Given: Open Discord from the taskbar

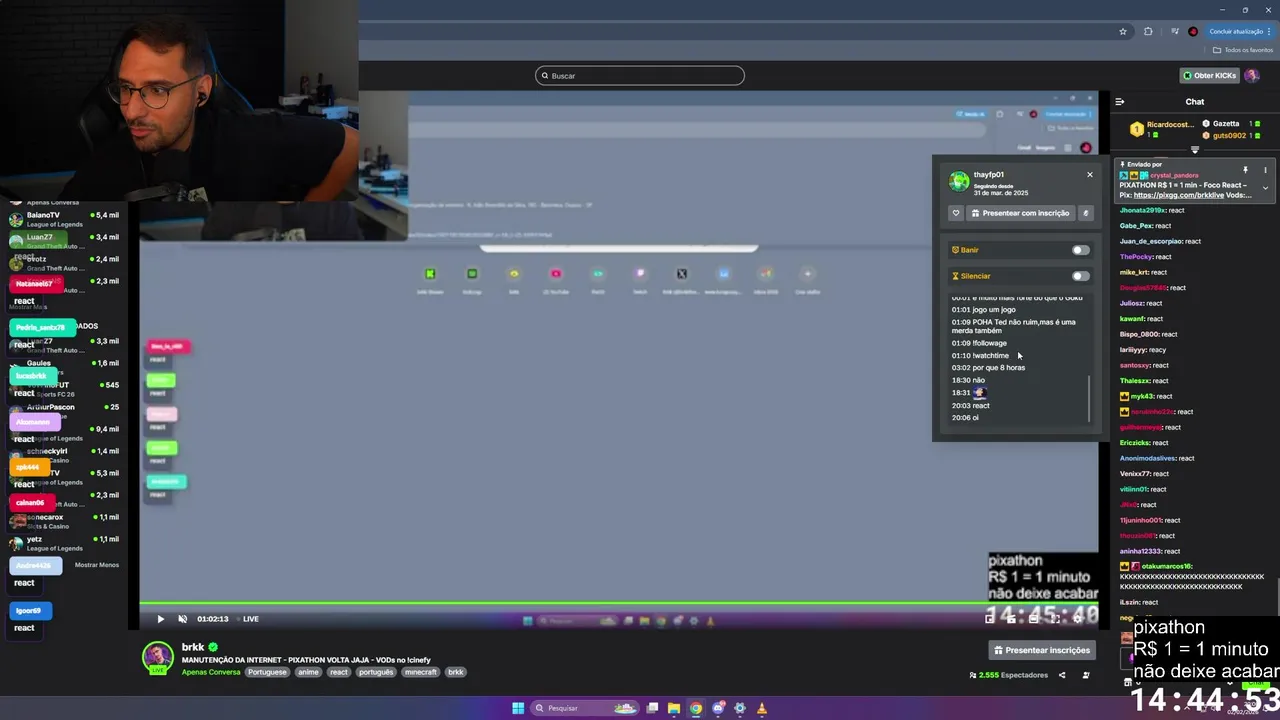Looking at the screenshot, I should tap(718, 708).
